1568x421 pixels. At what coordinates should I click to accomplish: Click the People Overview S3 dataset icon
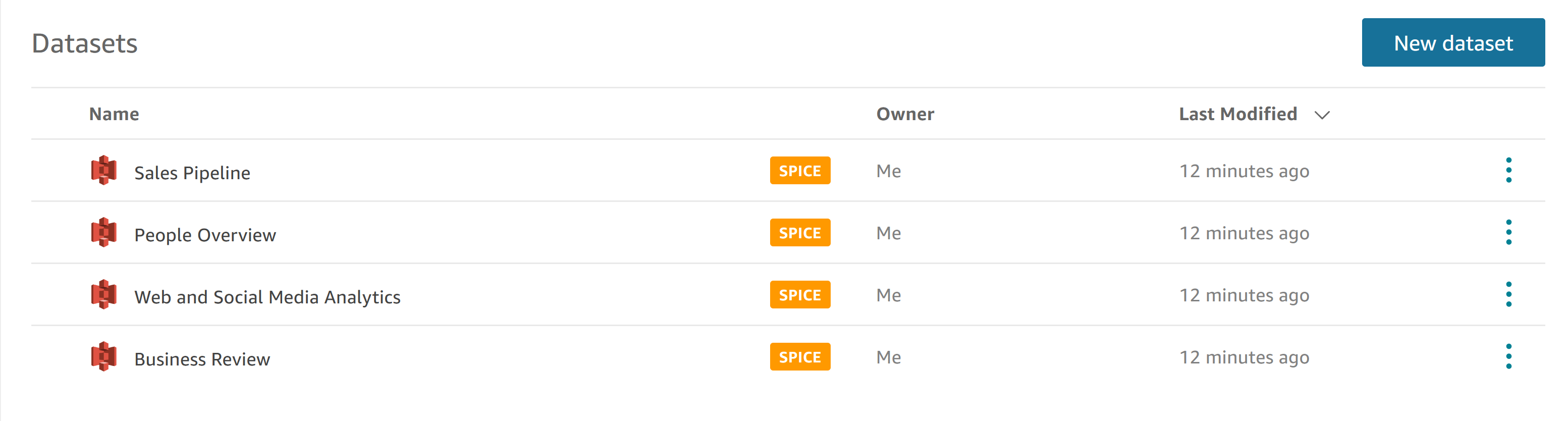point(104,233)
